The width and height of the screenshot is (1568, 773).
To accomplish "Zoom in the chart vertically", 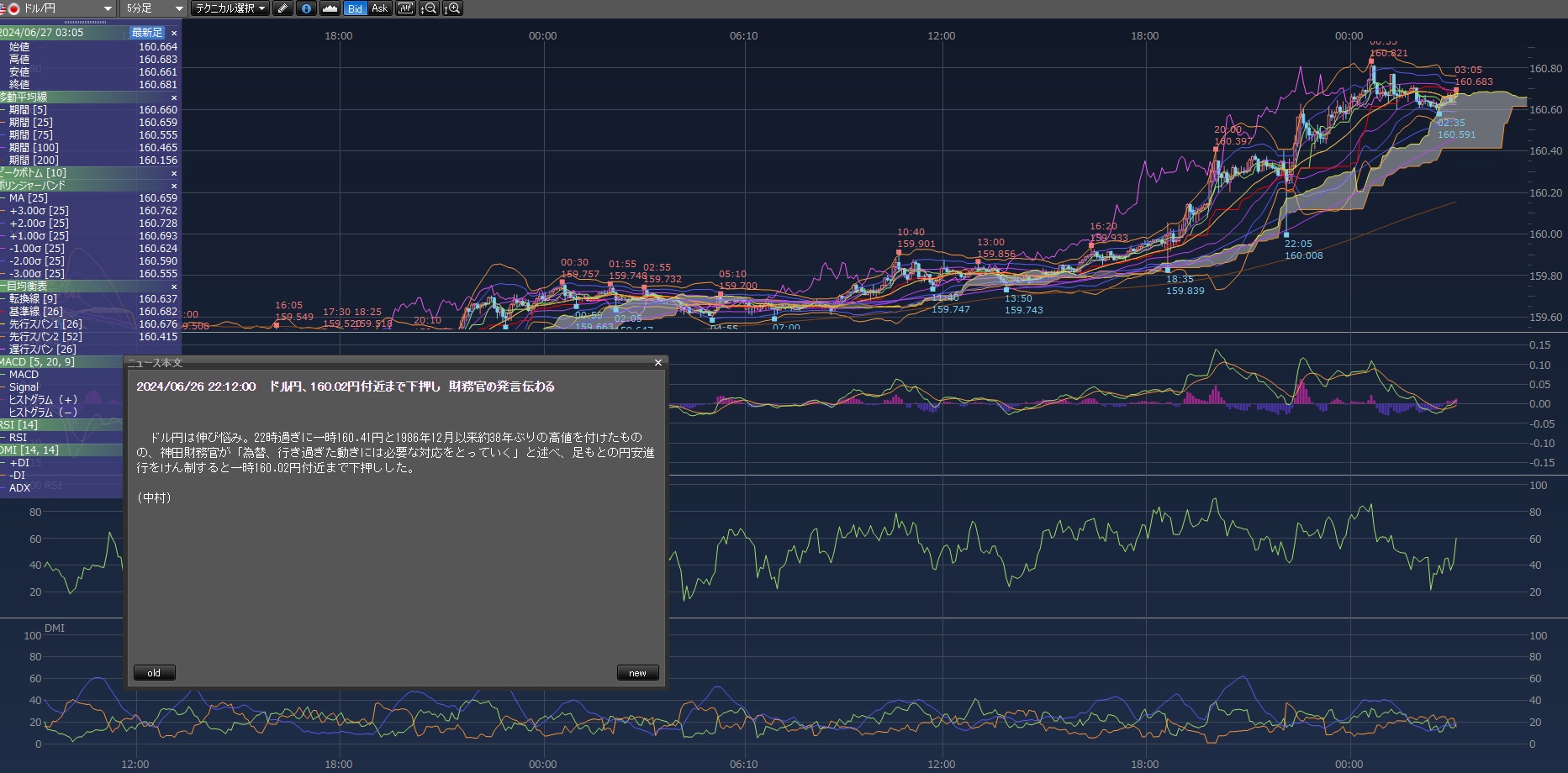I will pos(452,8).
